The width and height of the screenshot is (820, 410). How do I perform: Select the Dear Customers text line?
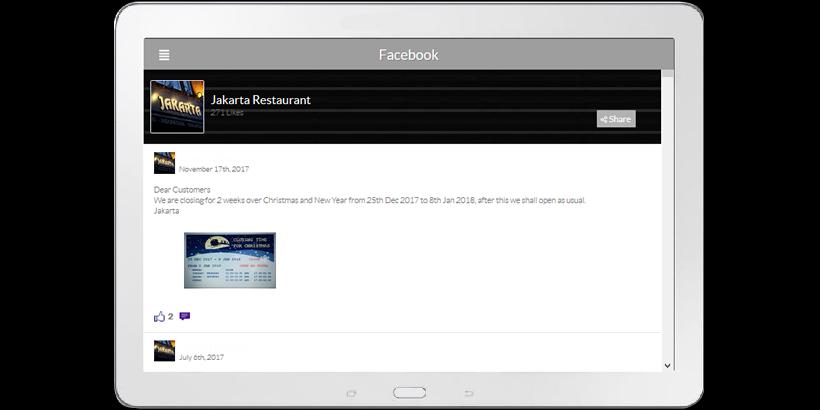click(x=182, y=189)
